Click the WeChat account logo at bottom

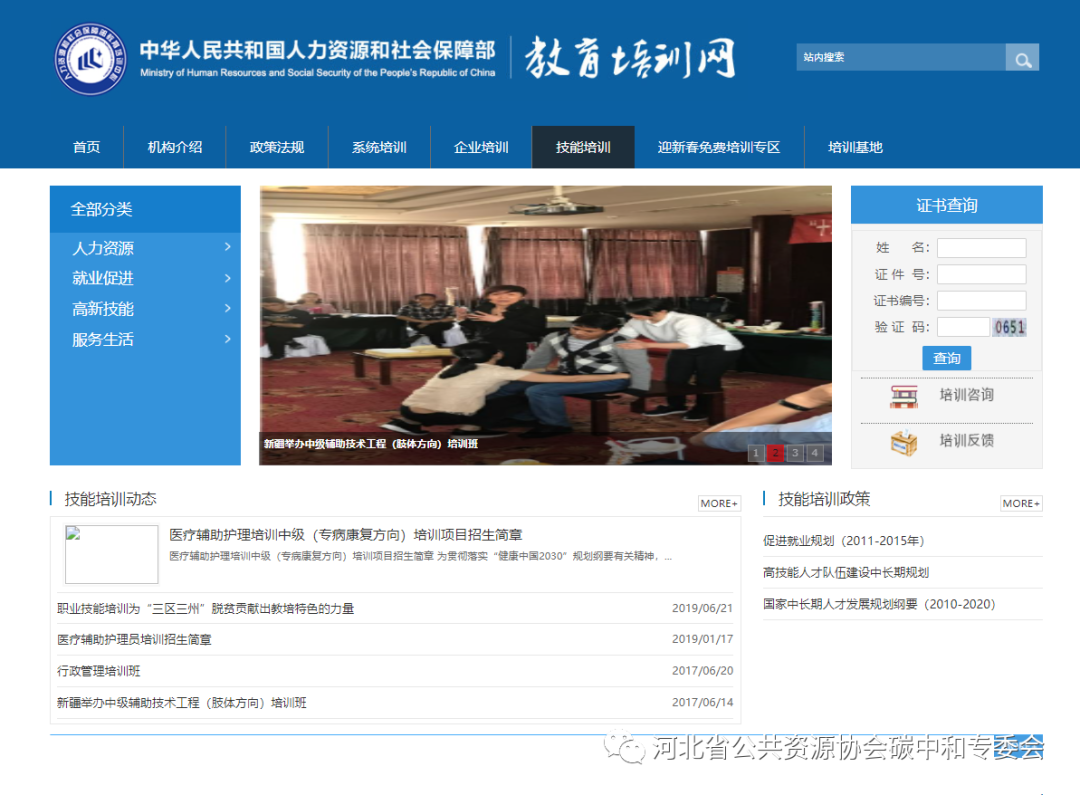(x=625, y=748)
